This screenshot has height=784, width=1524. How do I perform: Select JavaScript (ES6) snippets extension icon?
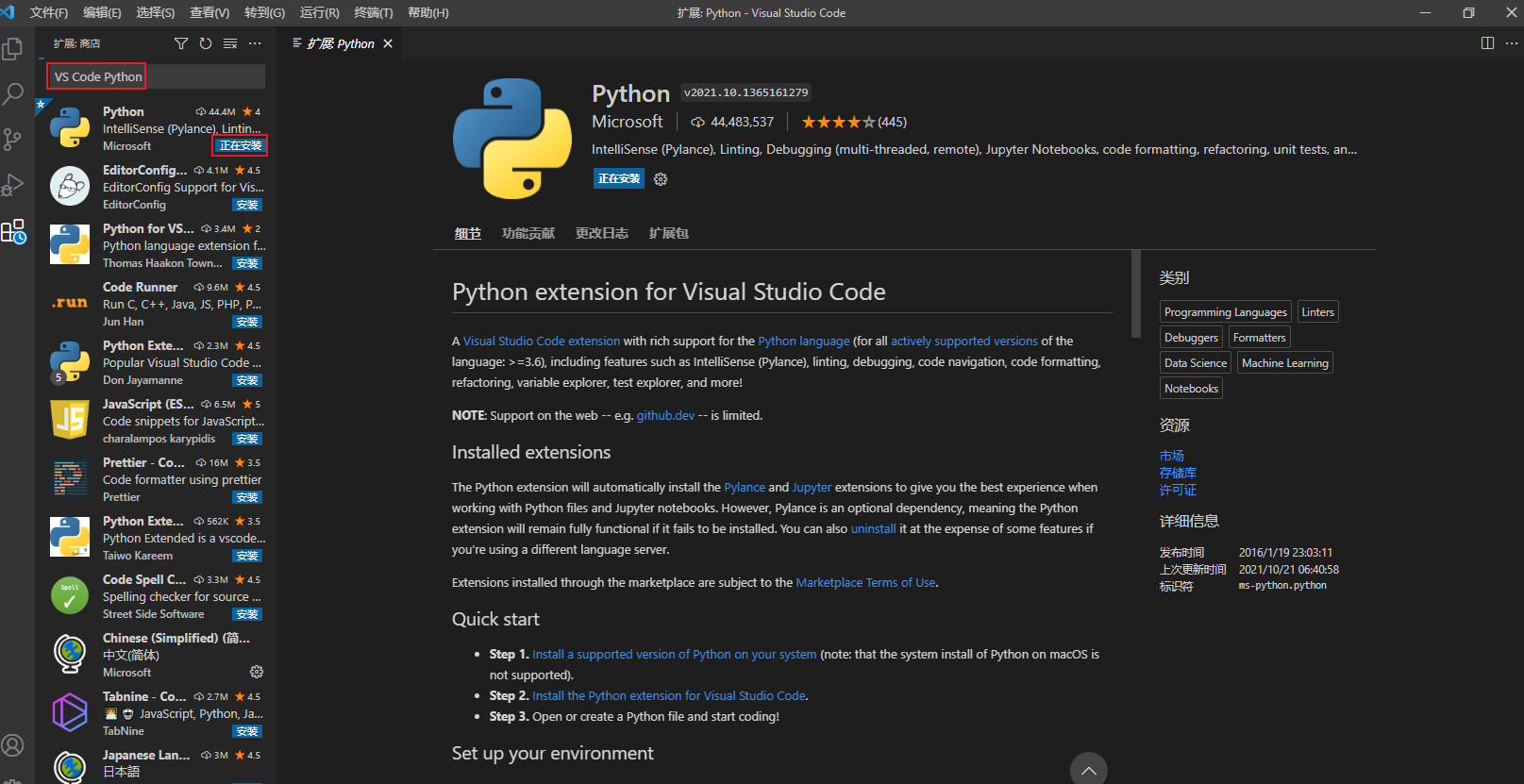[70, 420]
